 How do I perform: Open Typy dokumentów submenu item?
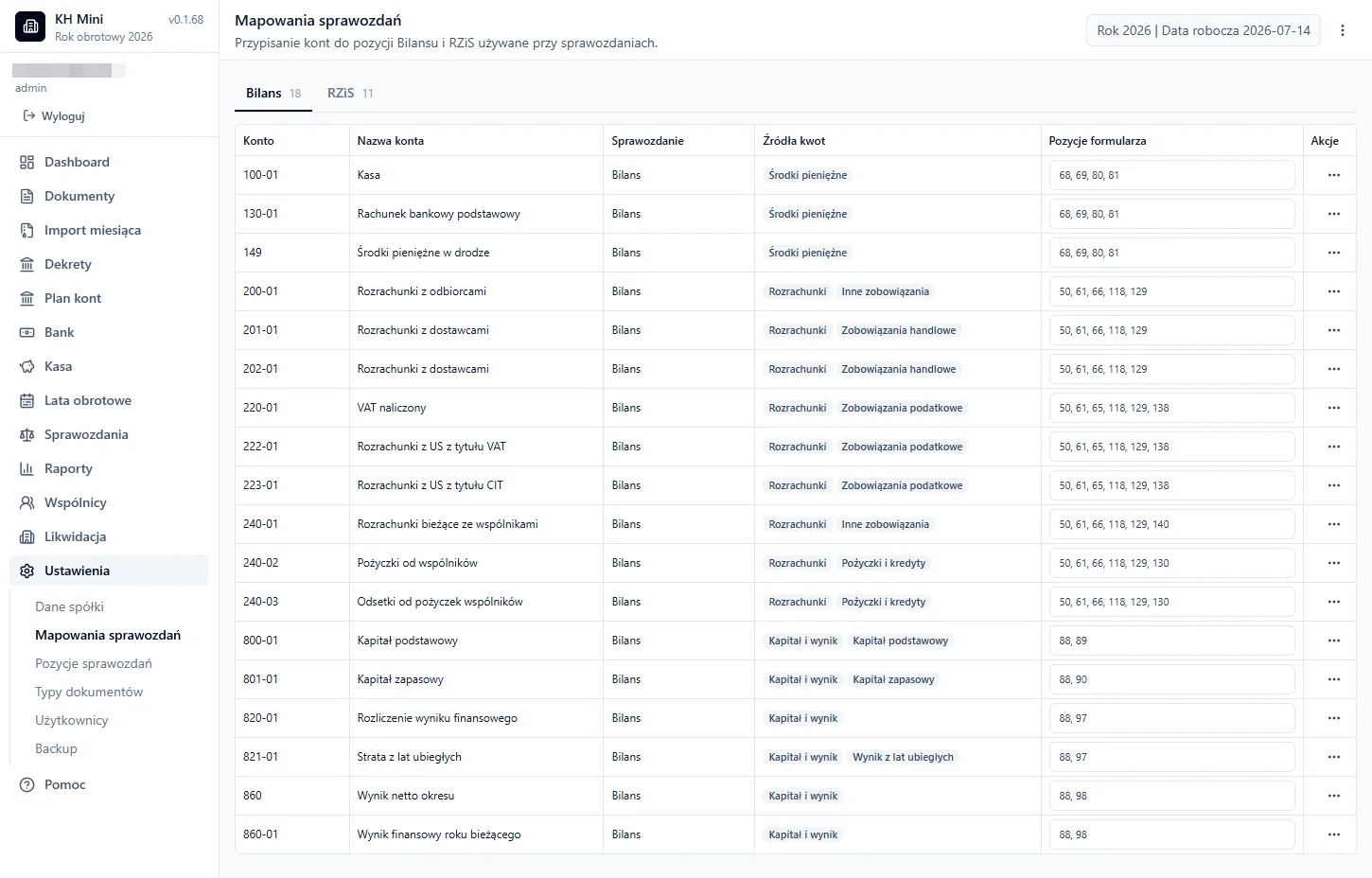click(x=89, y=692)
